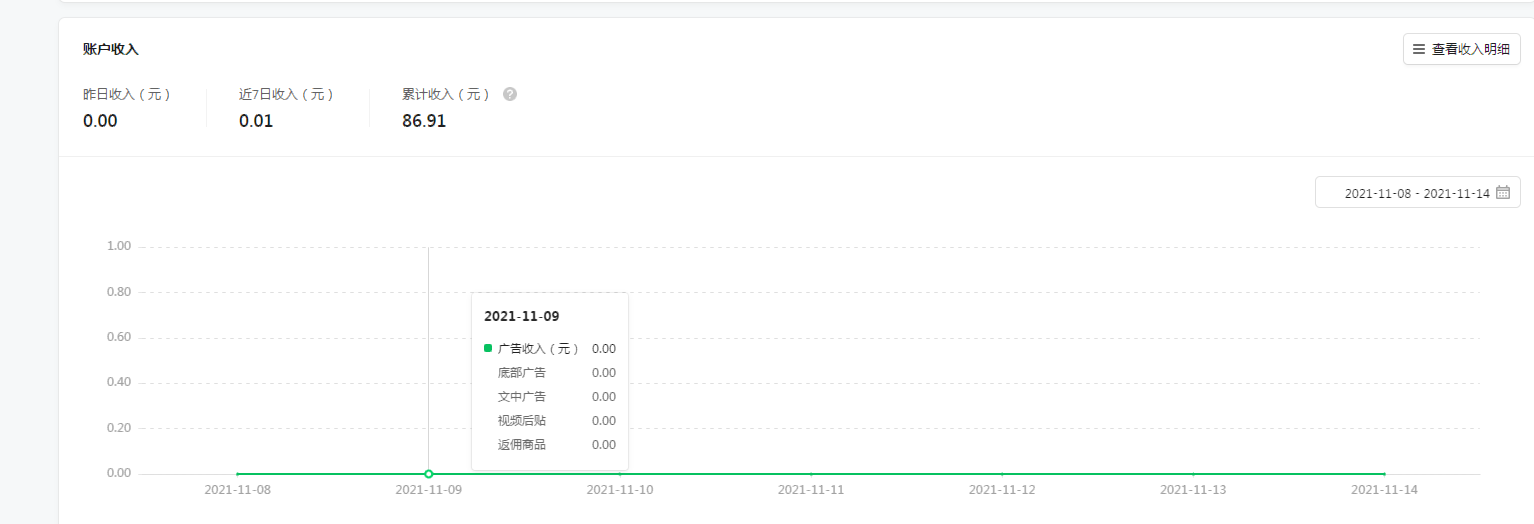Open the calendar icon in the date picker
The height and width of the screenshot is (524, 1534).
tap(1502, 192)
